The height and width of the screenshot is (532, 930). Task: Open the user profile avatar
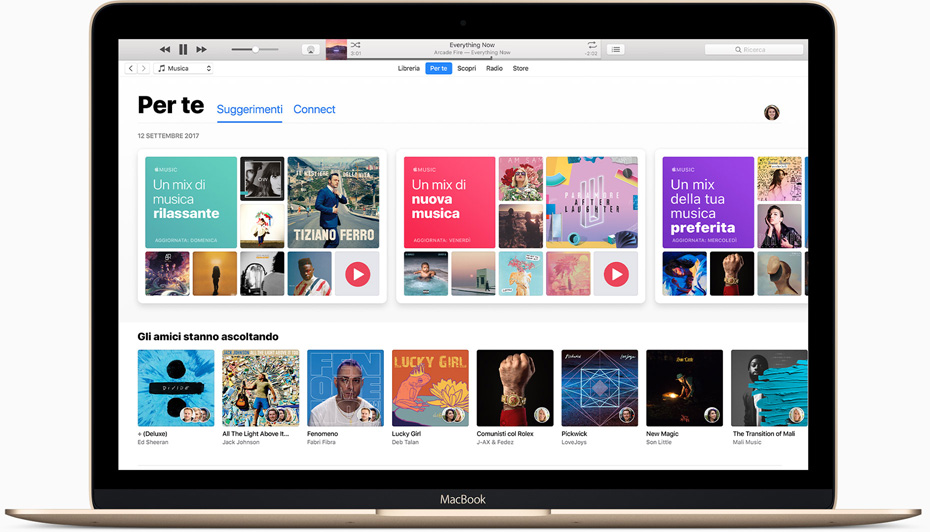tap(772, 112)
